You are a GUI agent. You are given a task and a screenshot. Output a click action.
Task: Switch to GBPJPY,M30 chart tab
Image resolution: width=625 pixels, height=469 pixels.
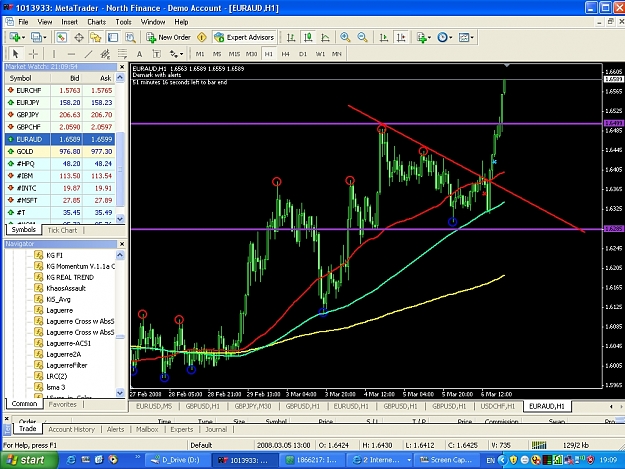tap(253, 406)
